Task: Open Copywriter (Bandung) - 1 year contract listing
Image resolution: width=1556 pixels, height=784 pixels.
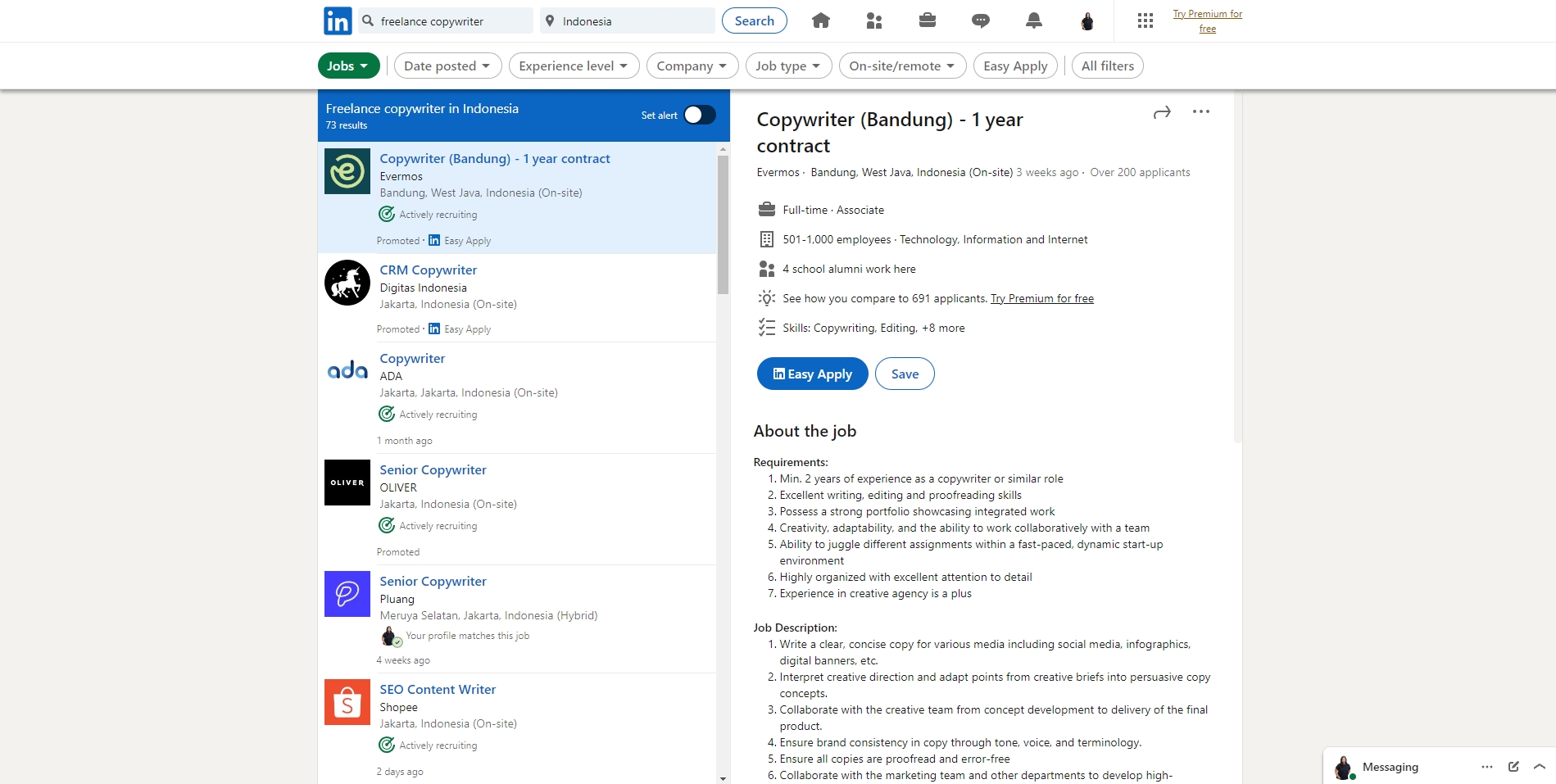Action: click(x=494, y=158)
